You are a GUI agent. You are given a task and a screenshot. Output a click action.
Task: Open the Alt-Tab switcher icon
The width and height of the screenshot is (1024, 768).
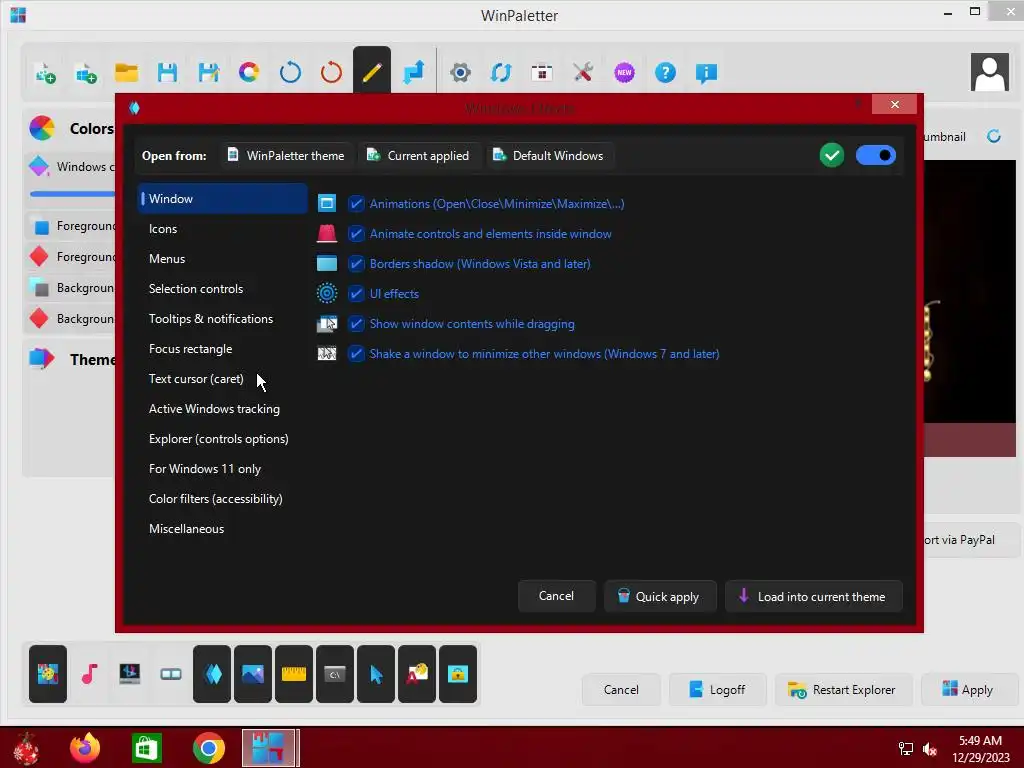(x=170, y=673)
